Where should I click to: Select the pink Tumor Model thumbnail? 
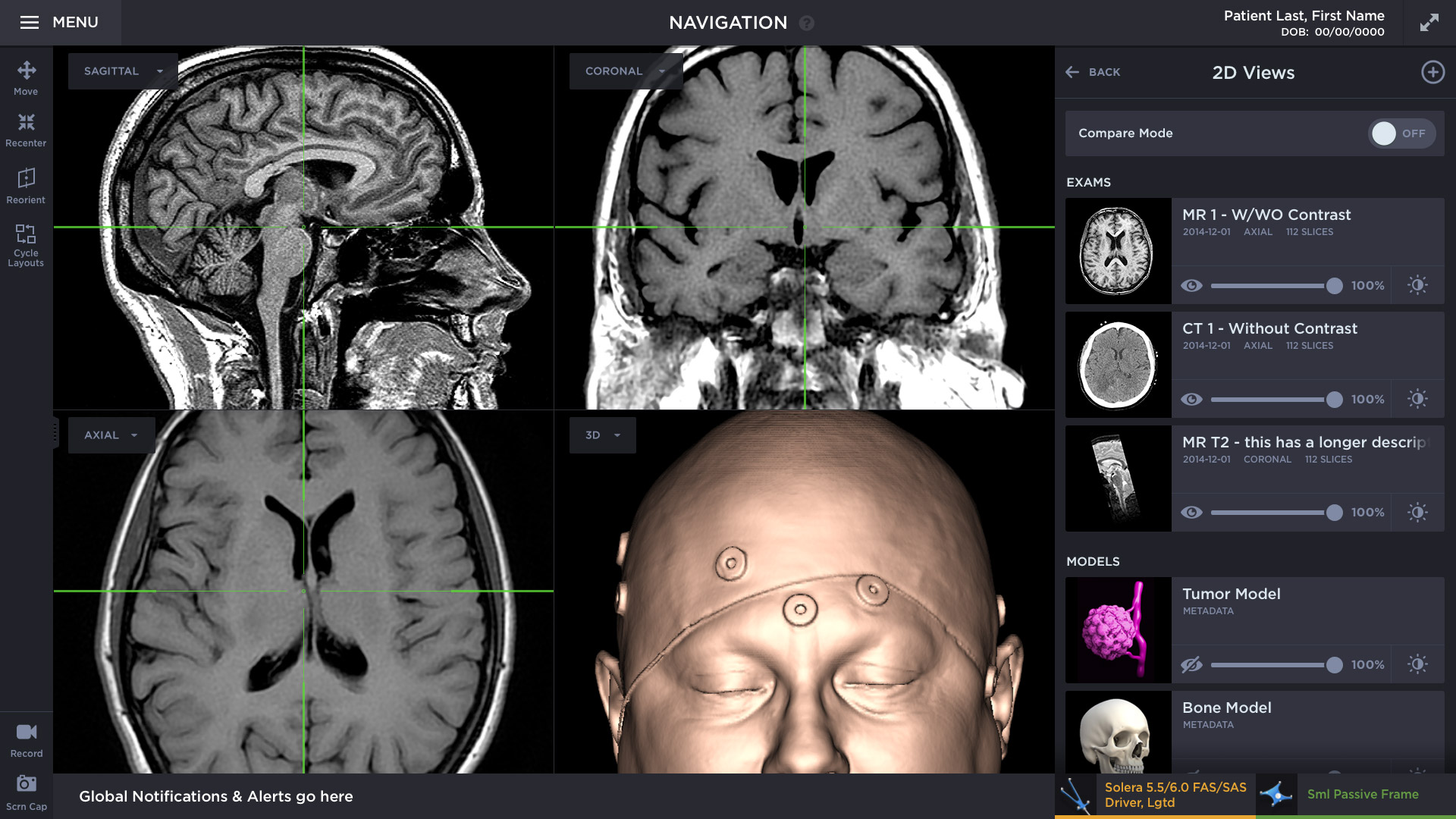pyautogui.click(x=1118, y=630)
